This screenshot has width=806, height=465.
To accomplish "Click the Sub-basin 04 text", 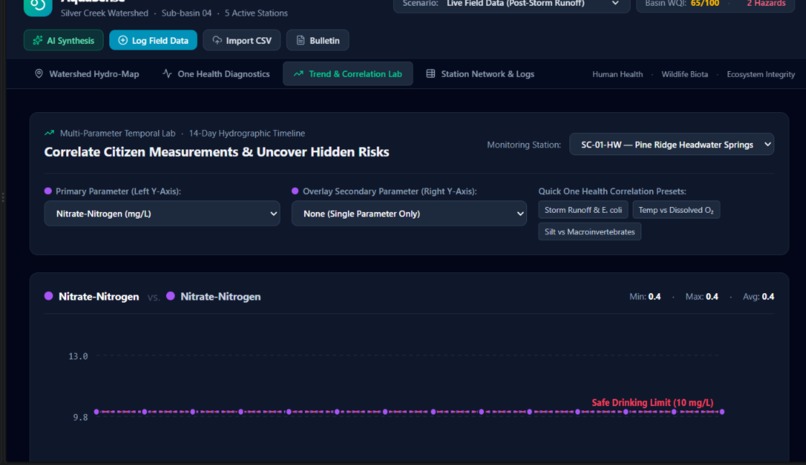I will click(186, 13).
